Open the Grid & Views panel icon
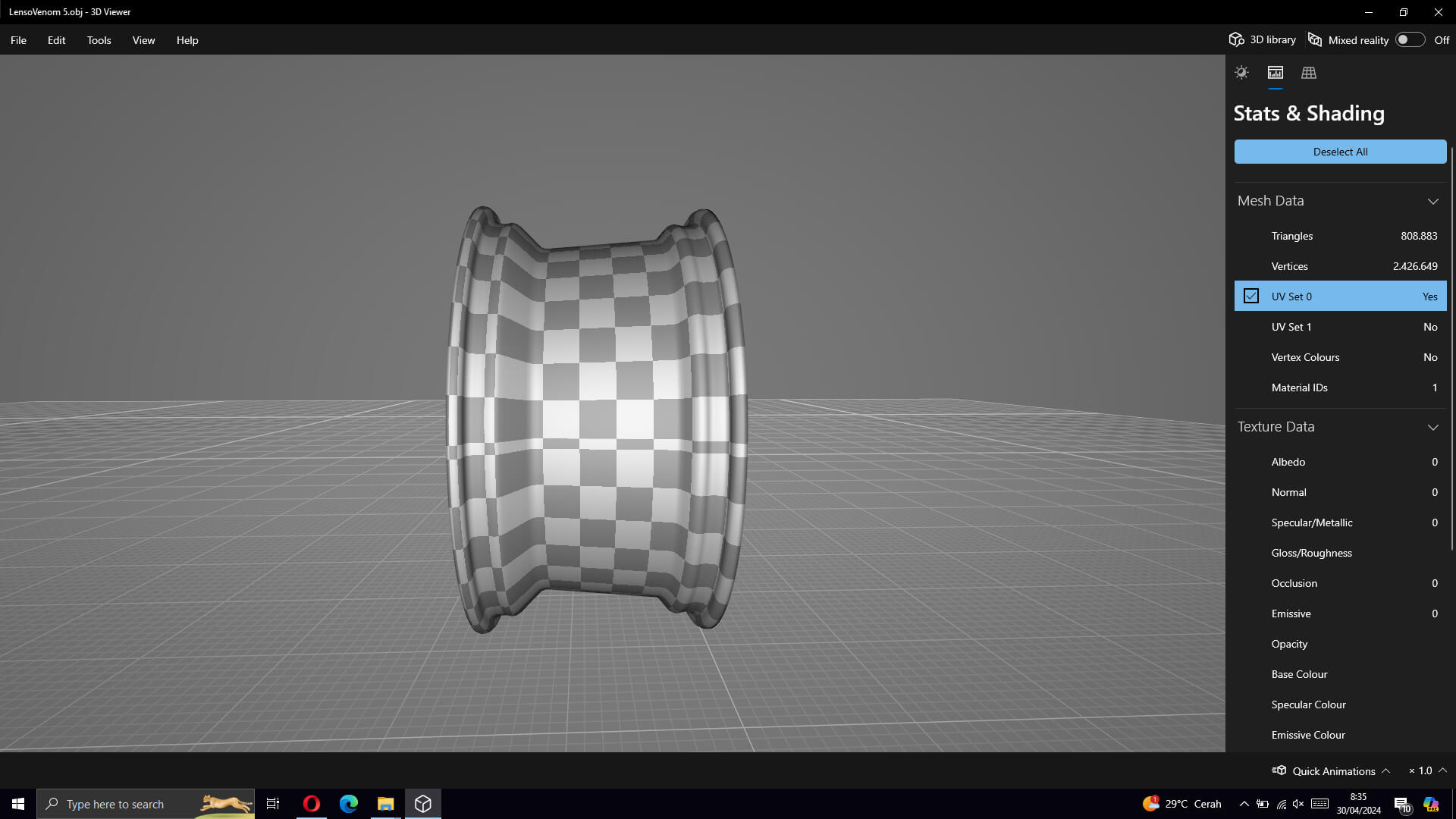This screenshot has width=1456, height=819. [1309, 73]
